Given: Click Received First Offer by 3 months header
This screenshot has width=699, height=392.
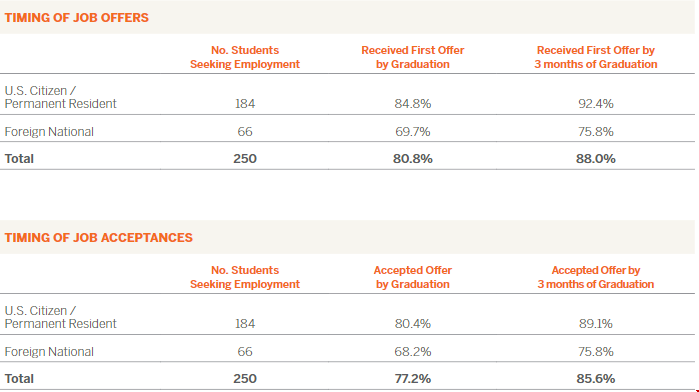Looking at the screenshot, I should (x=596, y=57).
